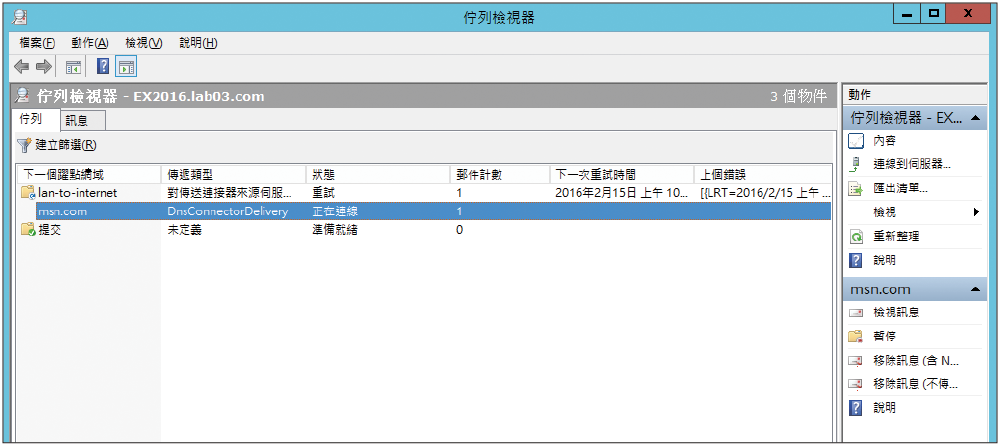
Task: Click the lan-to-internet queue folder icon
Action: 27,192
